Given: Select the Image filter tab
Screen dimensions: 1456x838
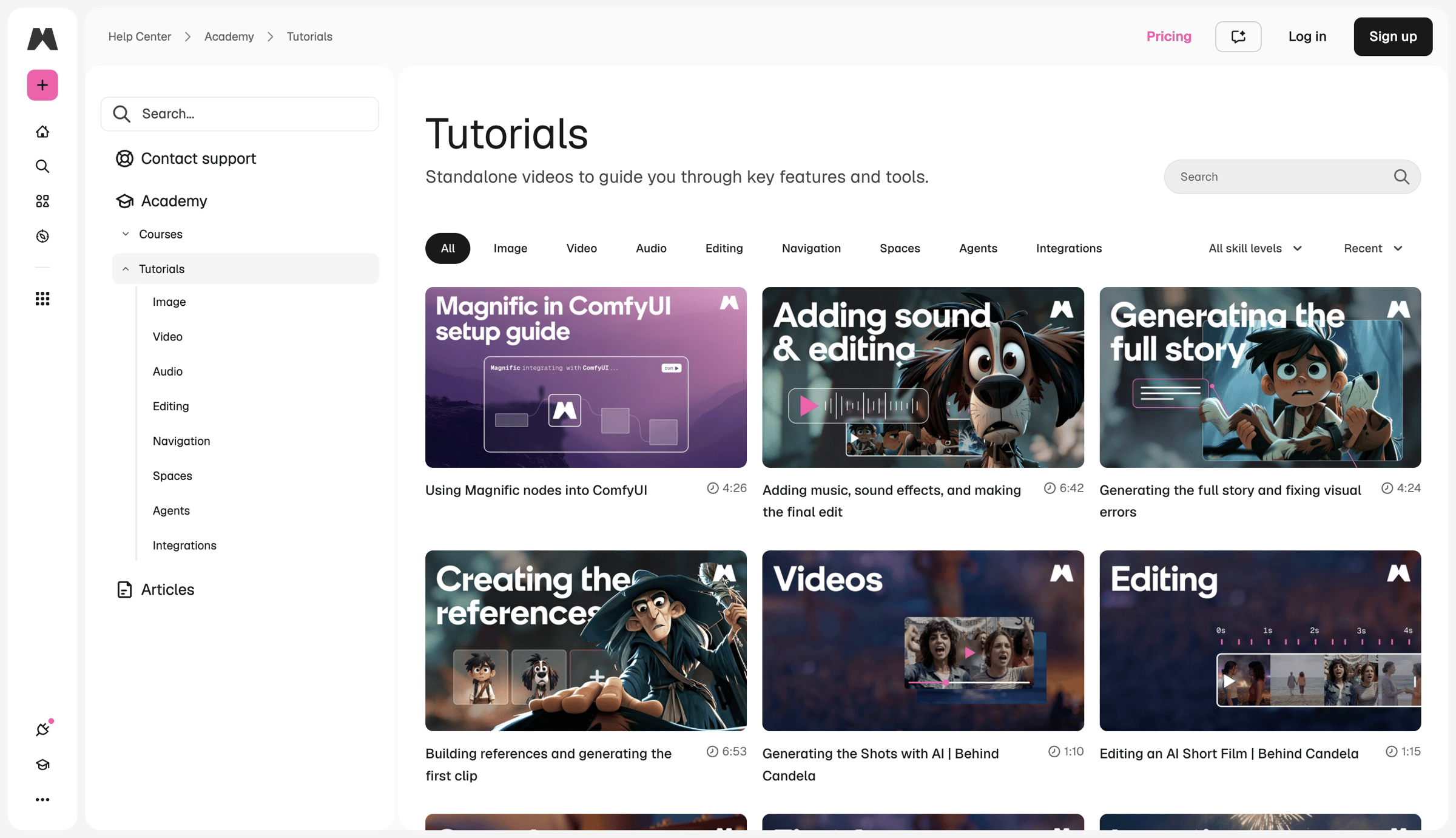Looking at the screenshot, I should (510, 248).
